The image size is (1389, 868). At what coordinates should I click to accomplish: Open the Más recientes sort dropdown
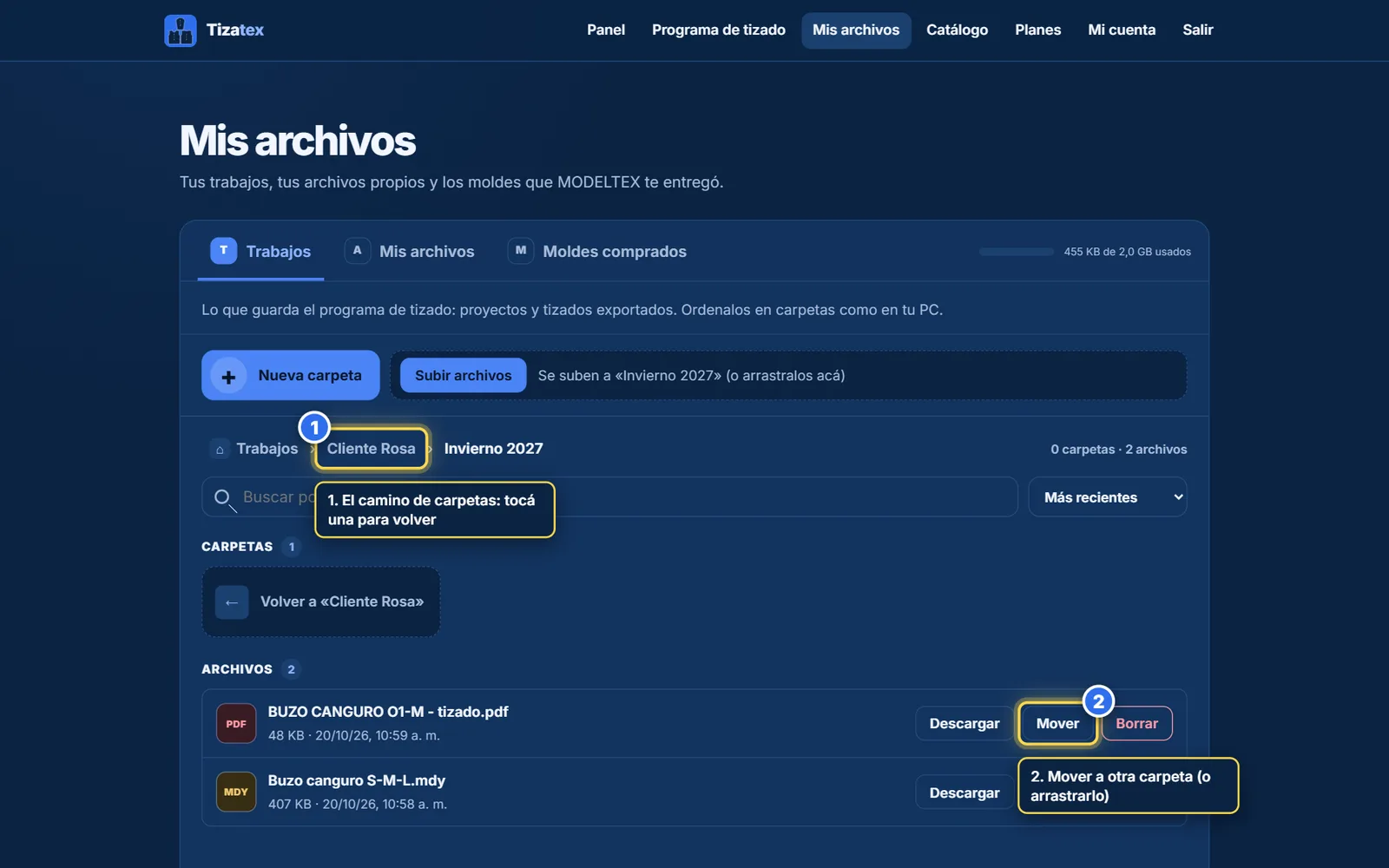coord(1107,497)
